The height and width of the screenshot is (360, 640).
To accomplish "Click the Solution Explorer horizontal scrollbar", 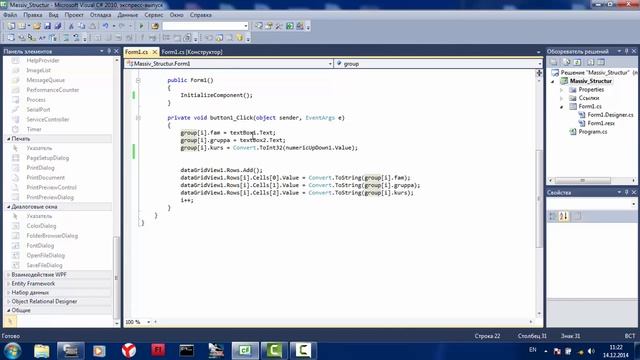I will point(582,180).
